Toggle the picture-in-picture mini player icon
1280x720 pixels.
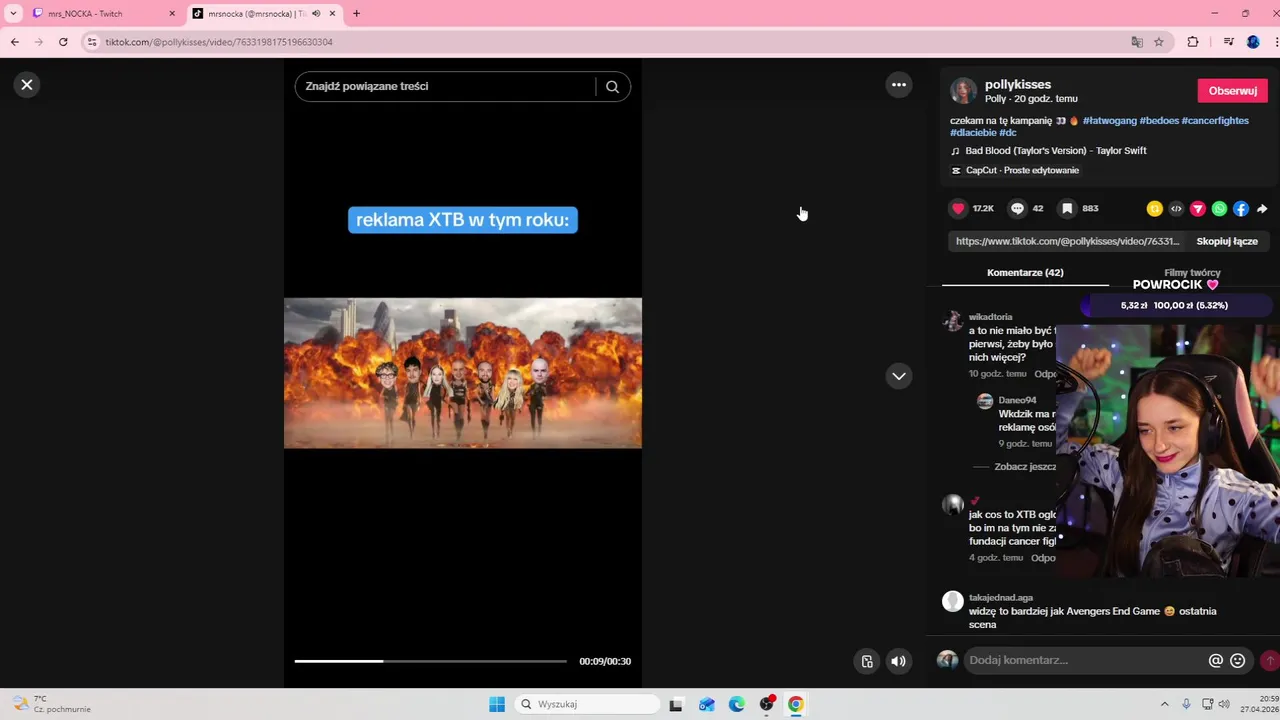point(867,661)
